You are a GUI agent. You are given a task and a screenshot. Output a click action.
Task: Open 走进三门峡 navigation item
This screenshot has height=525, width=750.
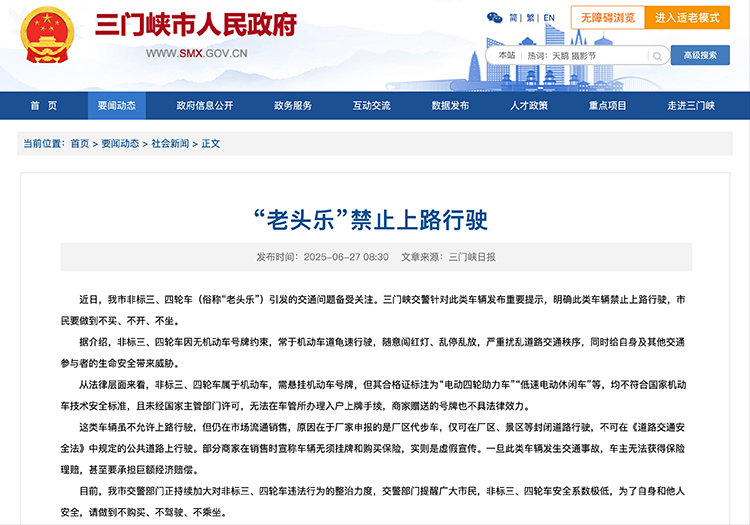691,106
